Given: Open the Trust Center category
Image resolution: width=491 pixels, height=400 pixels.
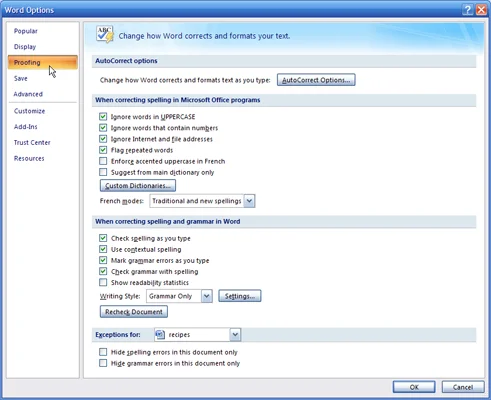Looking at the screenshot, I should pyautogui.click(x=32, y=143).
